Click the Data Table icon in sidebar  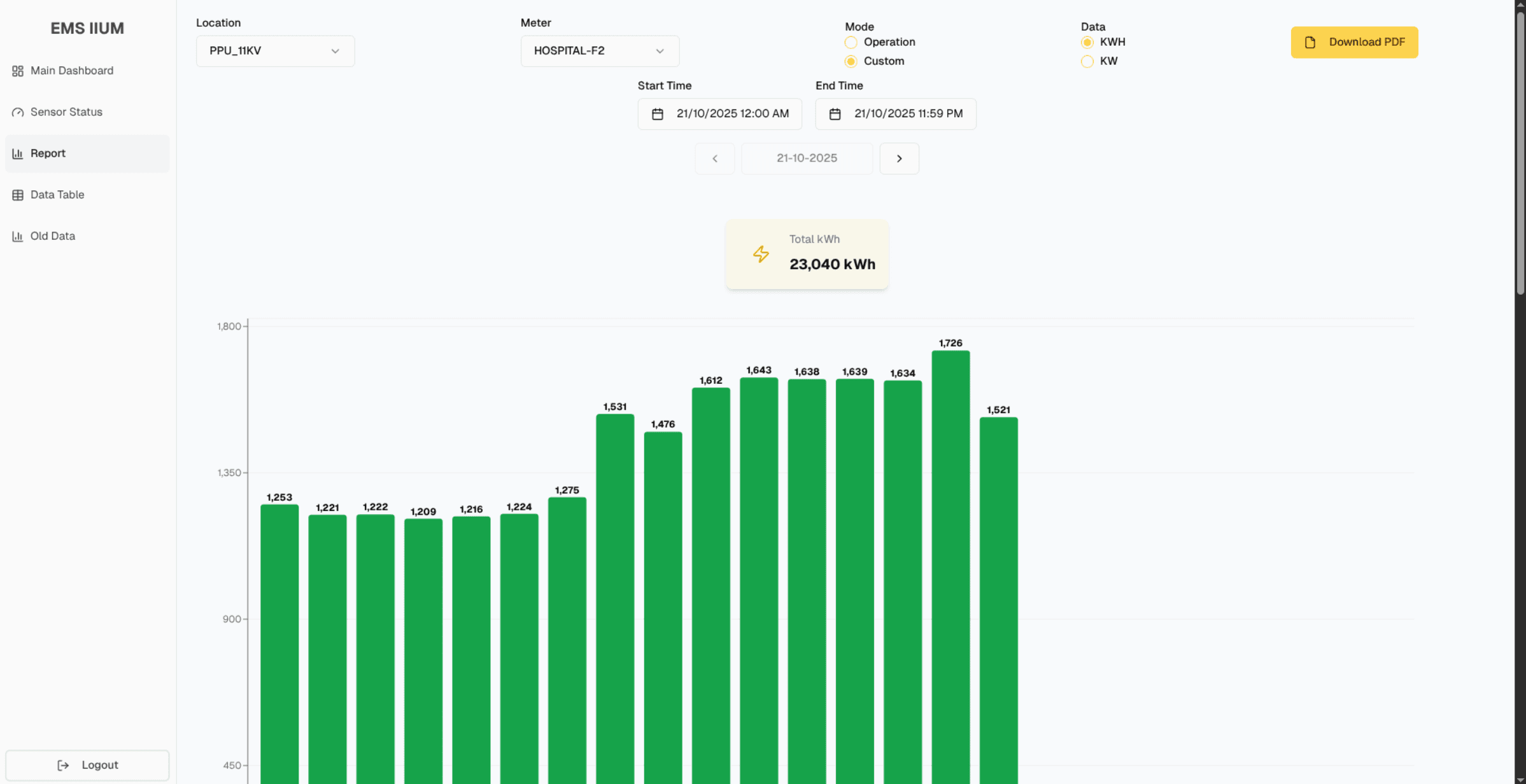pyautogui.click(x=17, y=195)
